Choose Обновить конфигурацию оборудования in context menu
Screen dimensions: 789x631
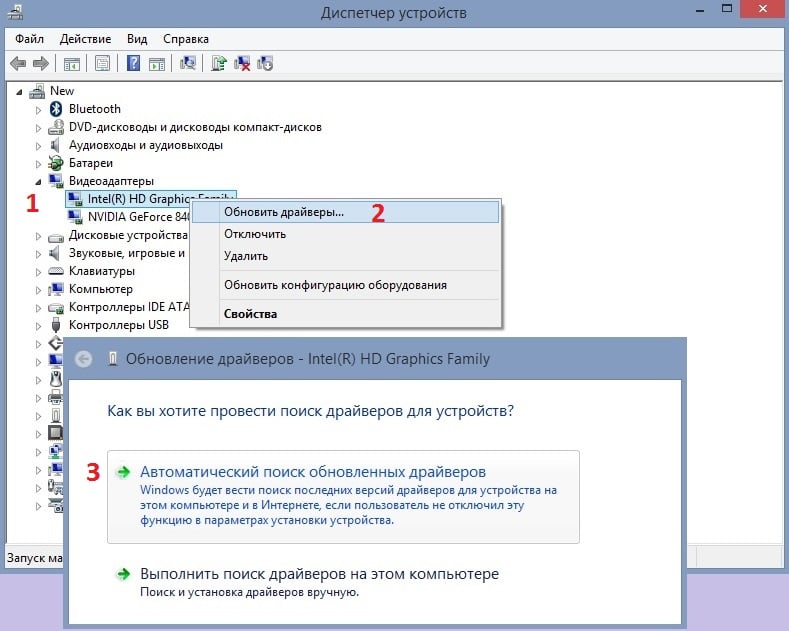tap(346, 285)
